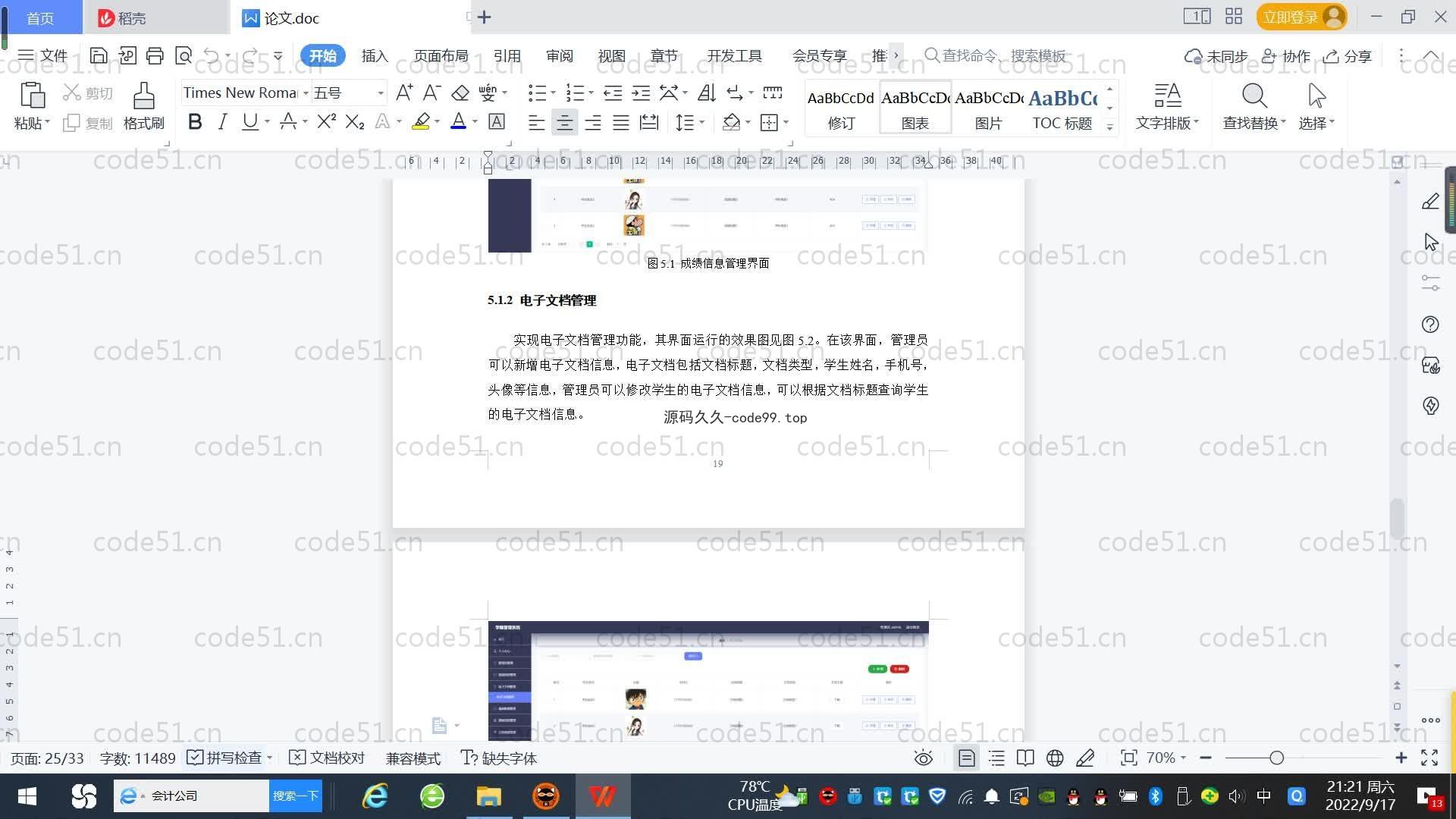The image size is (1456, 819).
Task: Open a new tab with plus
Action: point(485,17)
